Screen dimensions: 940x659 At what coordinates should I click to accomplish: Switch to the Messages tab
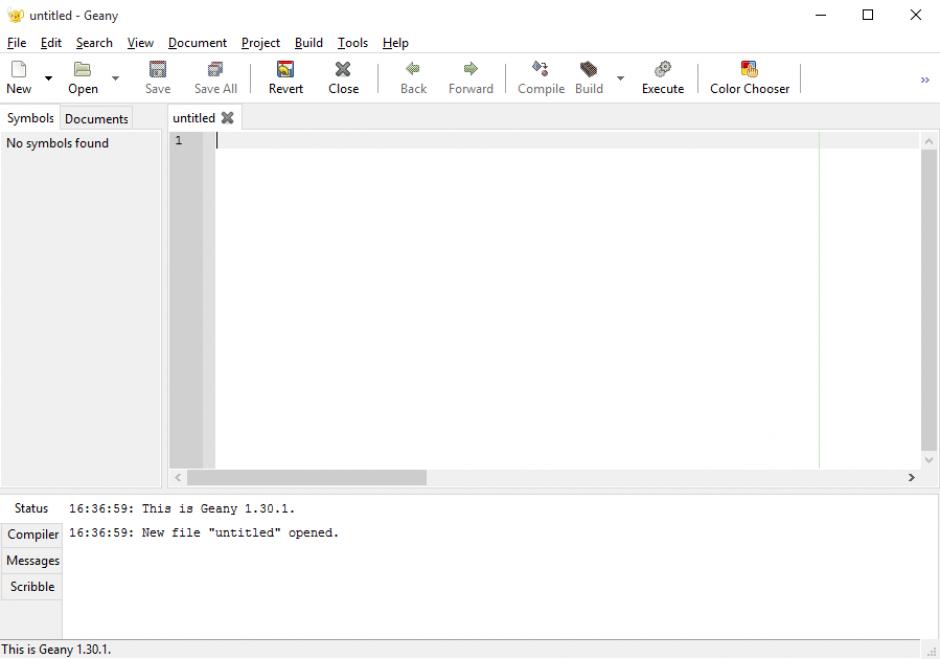pos(33,561)
